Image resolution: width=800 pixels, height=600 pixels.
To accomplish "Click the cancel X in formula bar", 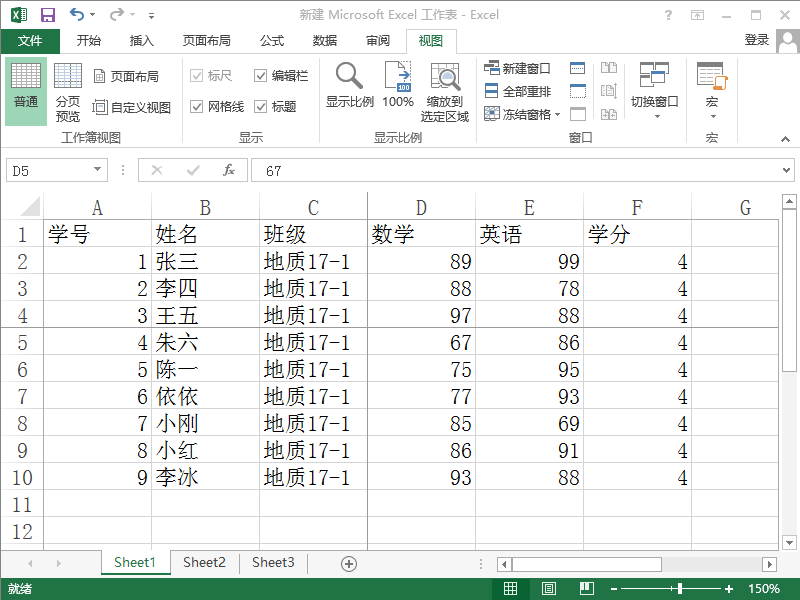I will click(157, 170).
